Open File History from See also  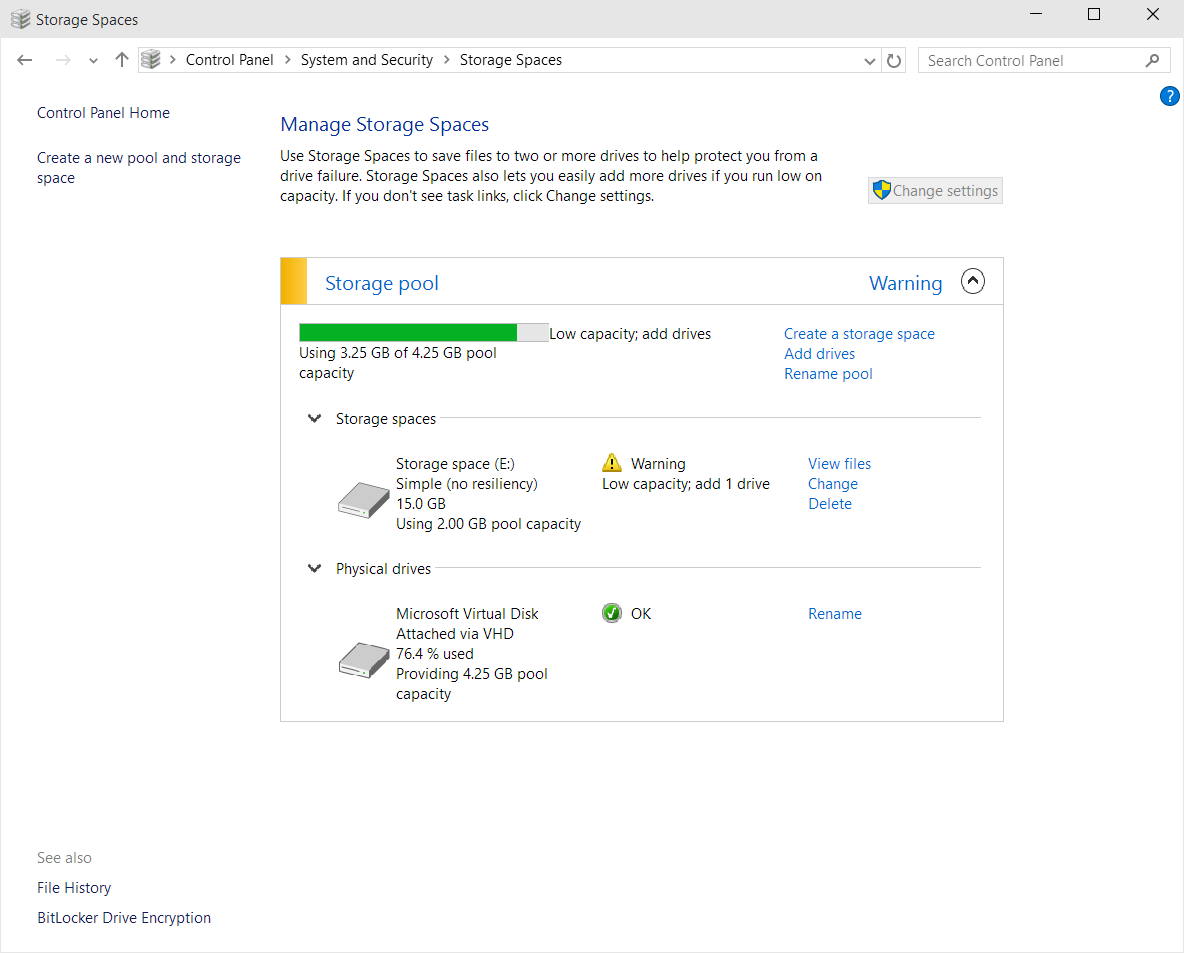point(74,887)
